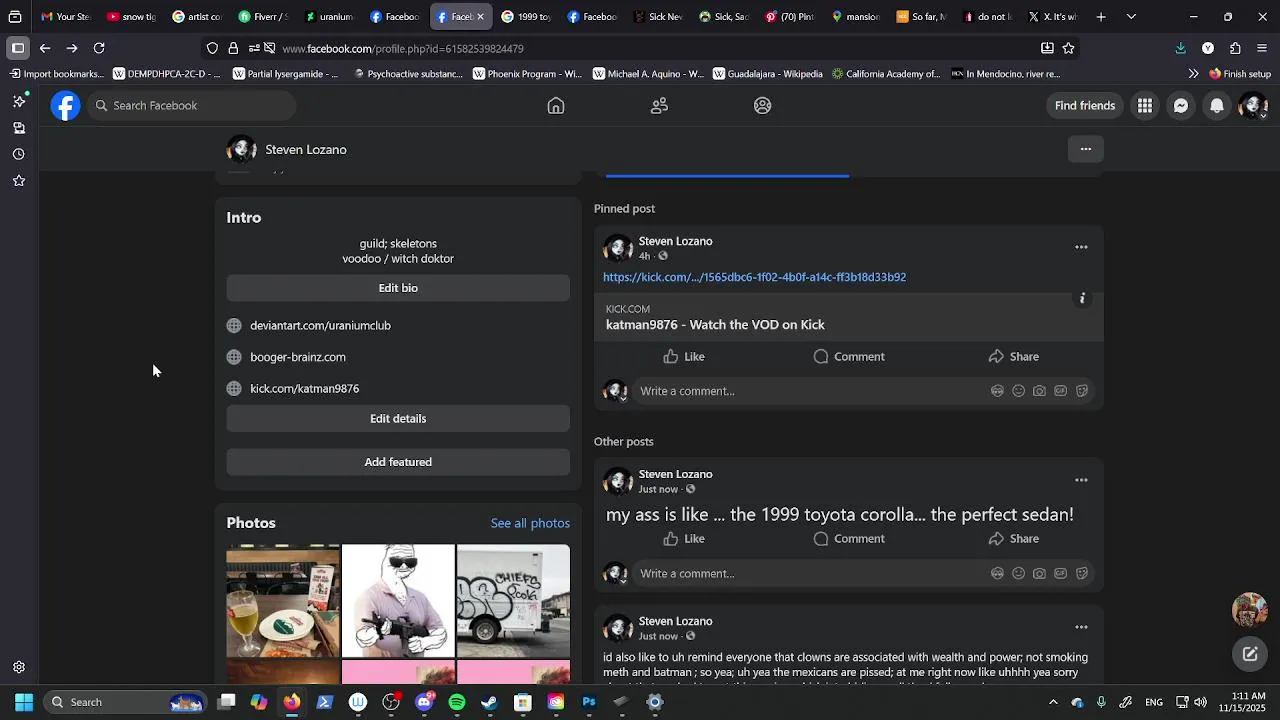Like the 1999 Toyota Corolla post
1280x720 pixels.
[684, 539]
